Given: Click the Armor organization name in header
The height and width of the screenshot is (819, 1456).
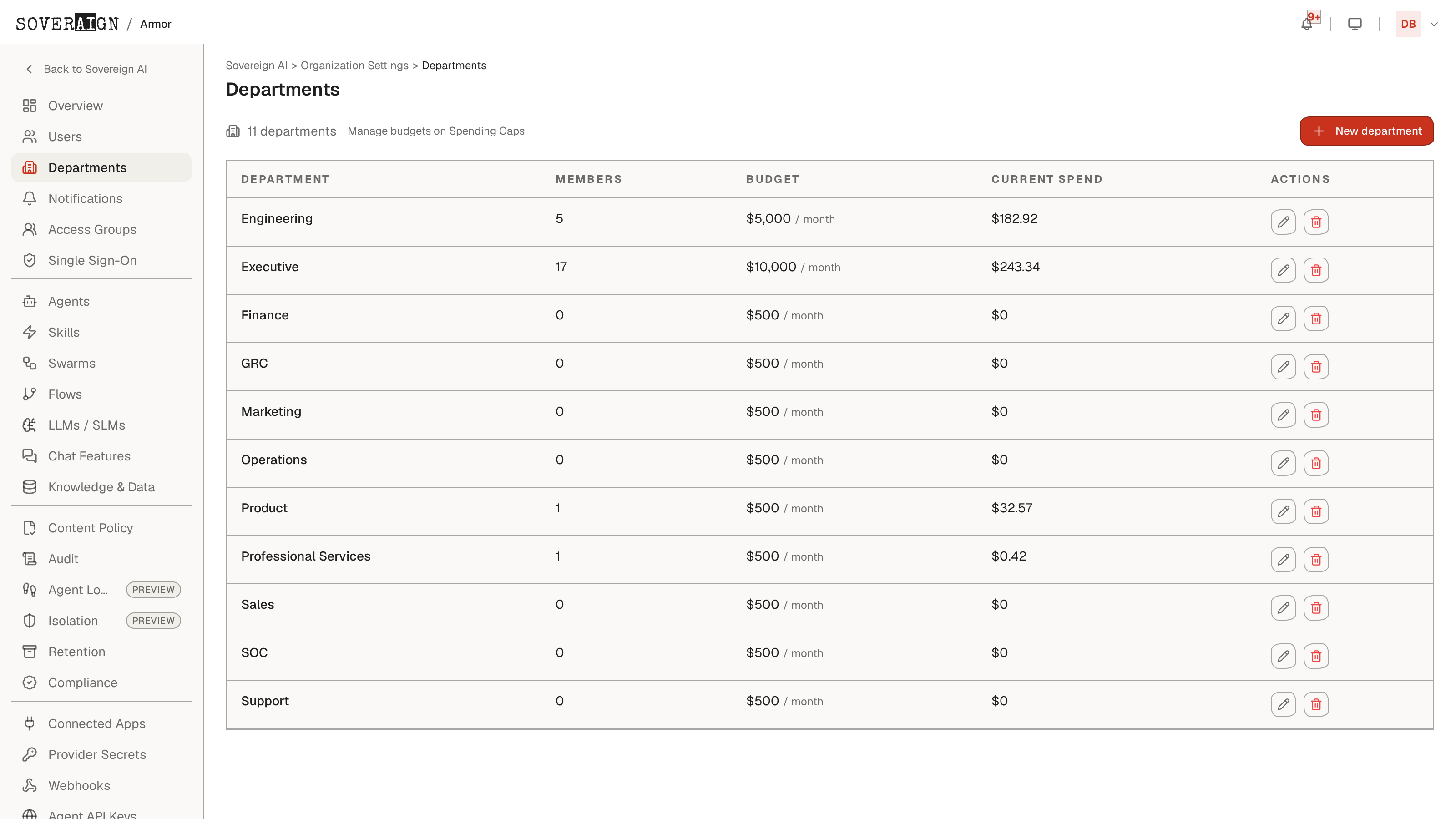Looking at the screenshot, I should point(156,24).
